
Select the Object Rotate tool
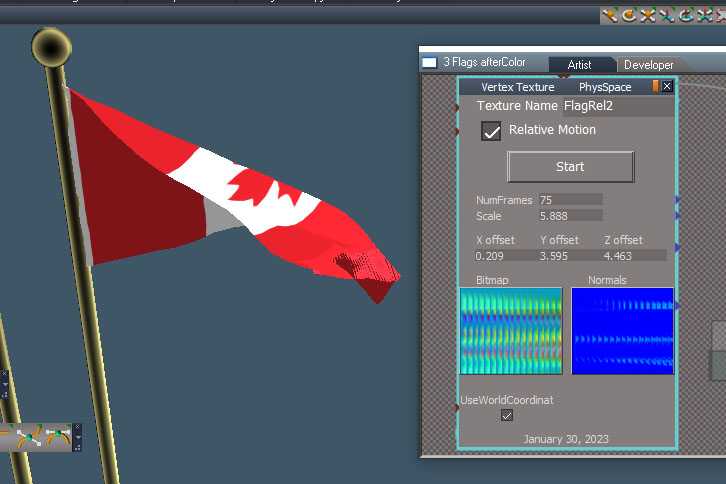click(629, 15)
